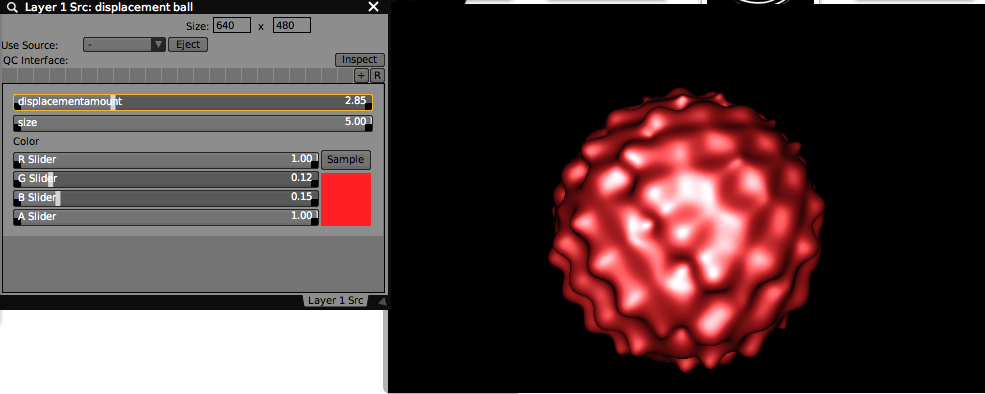985x394 pixels.
Task: Click the QC Interface label
Action: click(35, 60)
